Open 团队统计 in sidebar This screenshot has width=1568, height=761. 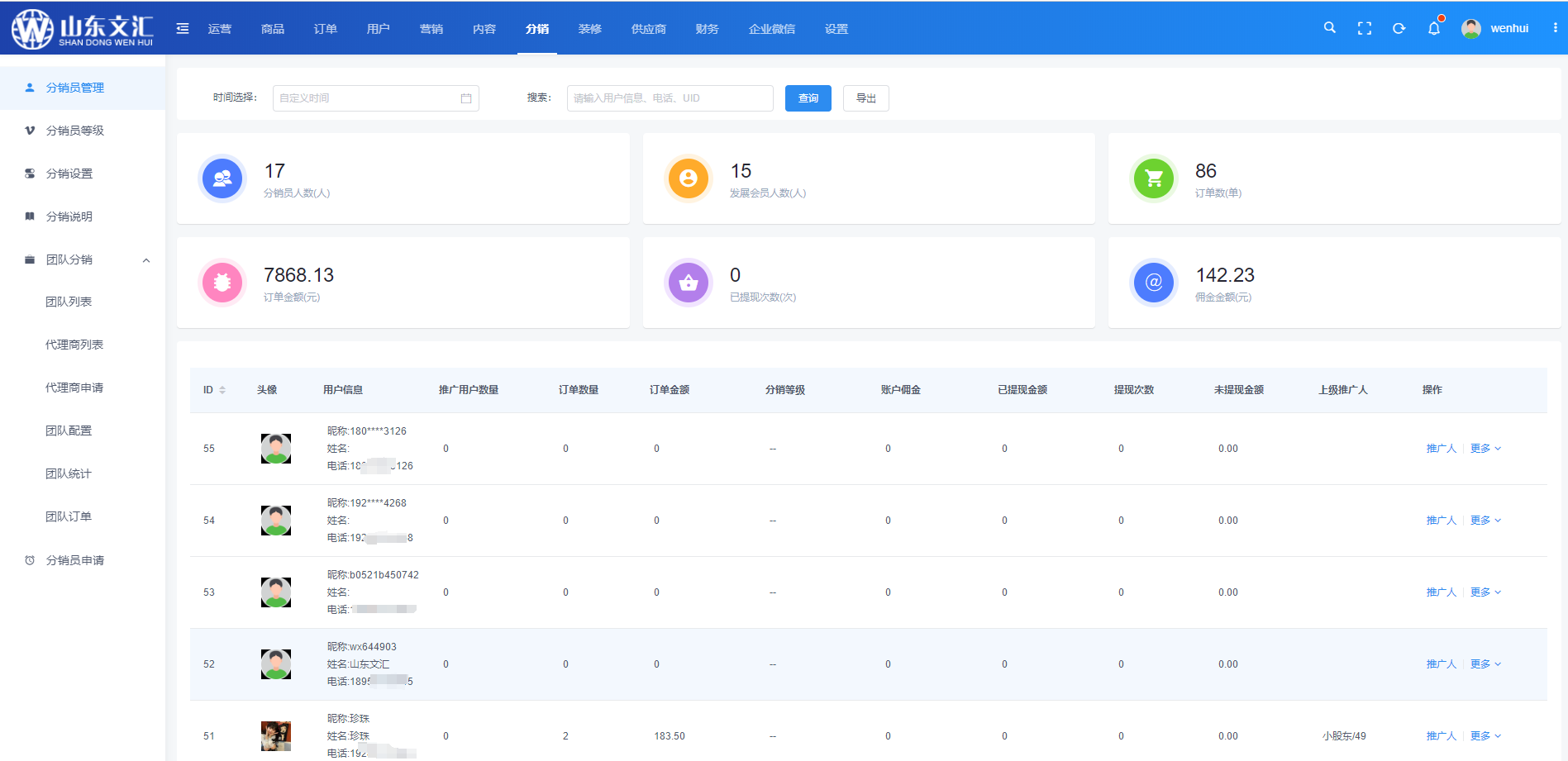[69, 473]
